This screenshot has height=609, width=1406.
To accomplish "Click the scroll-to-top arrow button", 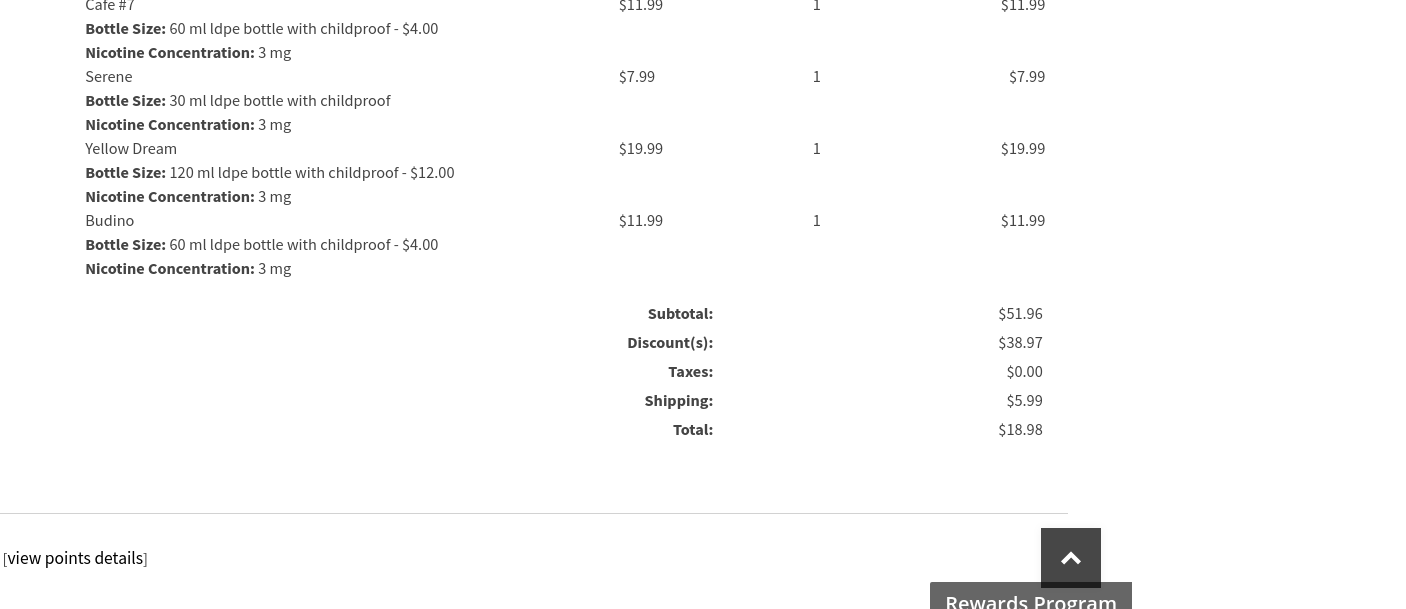I will pyautogui.click(x=1070, y=557).
